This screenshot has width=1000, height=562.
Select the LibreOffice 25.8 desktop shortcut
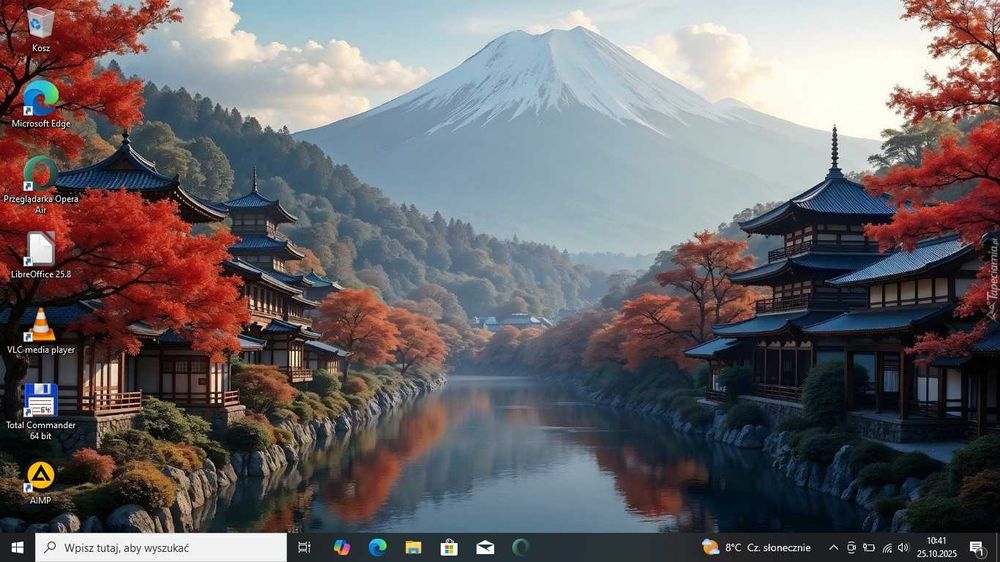[x=41, y=255]
